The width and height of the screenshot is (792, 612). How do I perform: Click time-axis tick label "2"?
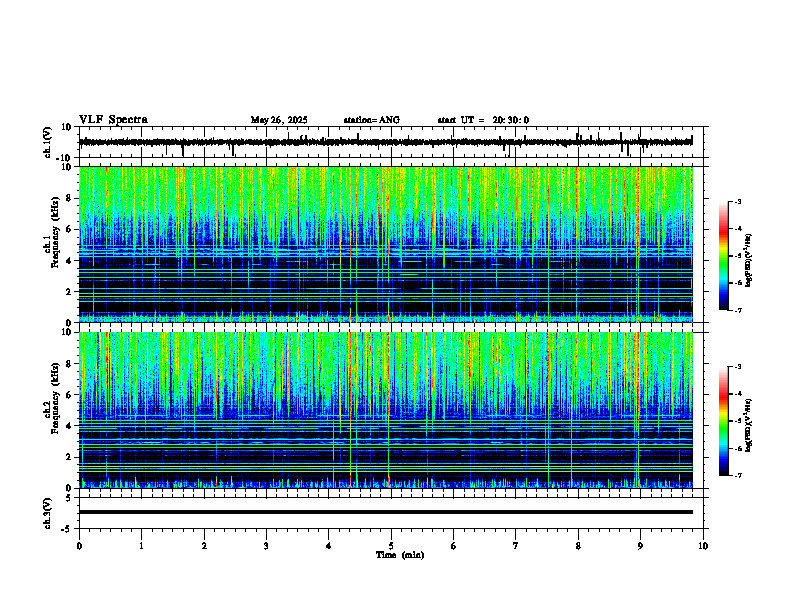[204, 546]
